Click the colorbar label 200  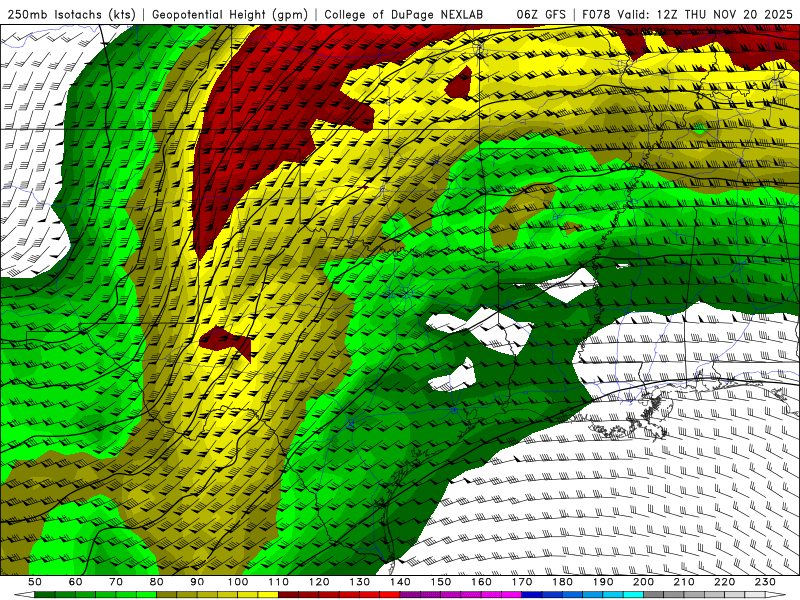pos(643,582)
